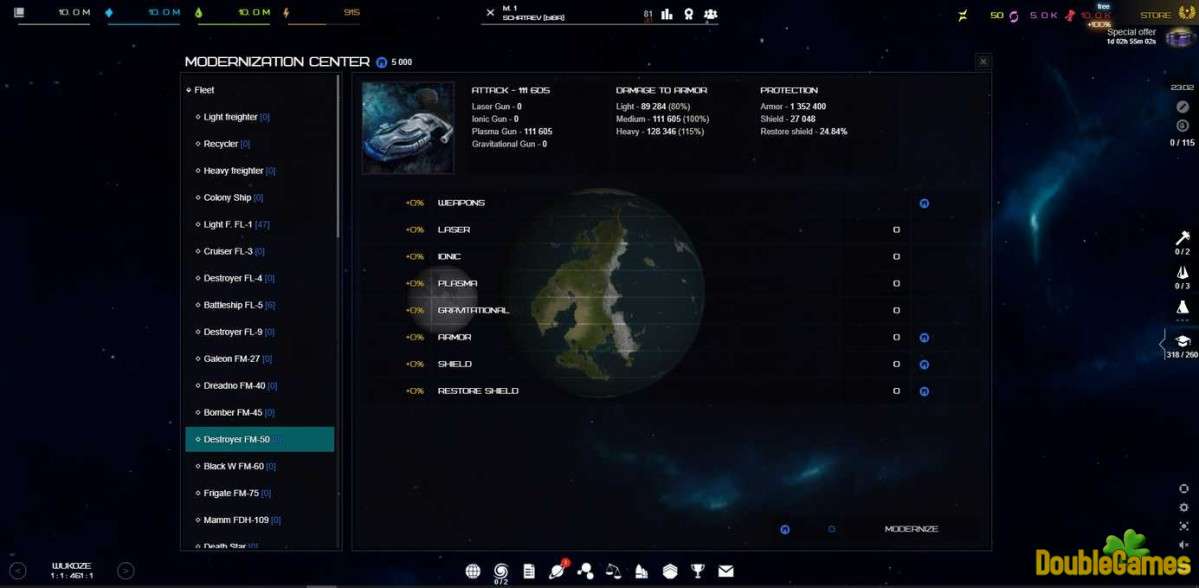Open the trophy achievements icon

698,571
